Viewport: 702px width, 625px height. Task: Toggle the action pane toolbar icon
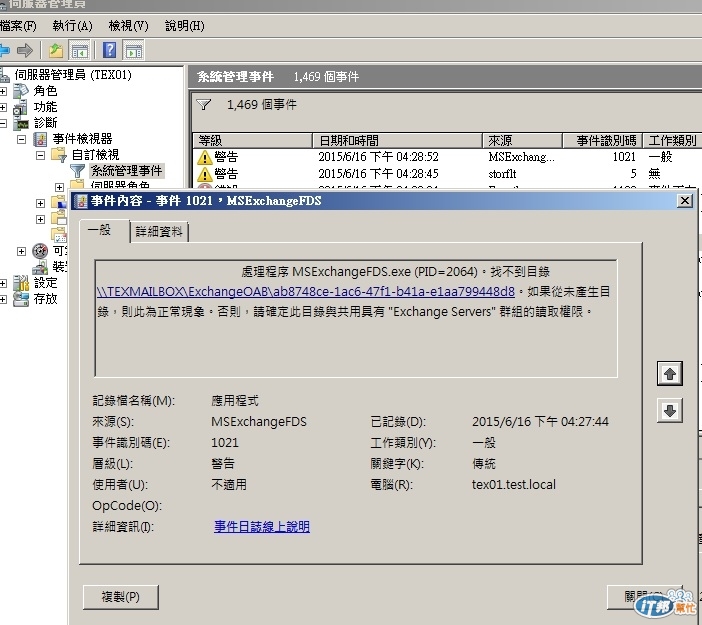coord(133,50)
